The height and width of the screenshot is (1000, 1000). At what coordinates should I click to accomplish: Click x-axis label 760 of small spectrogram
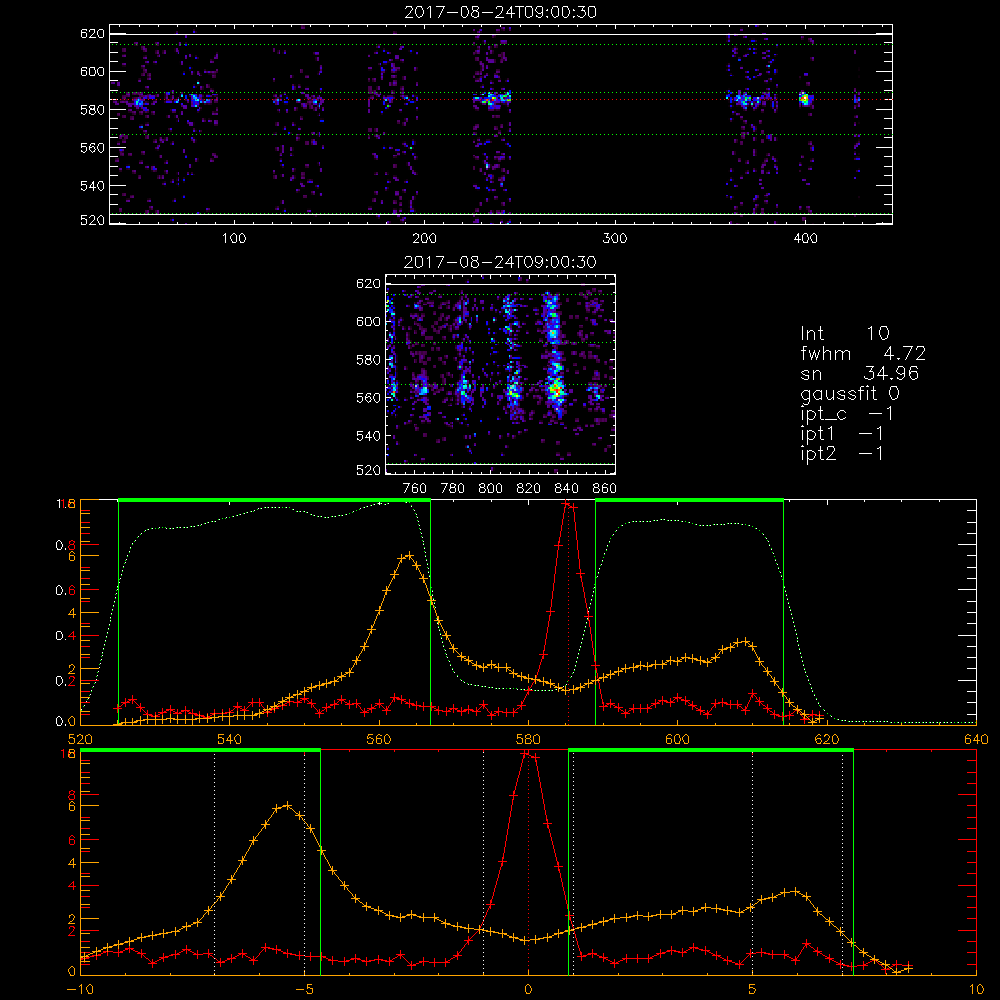tap(415, 489)
